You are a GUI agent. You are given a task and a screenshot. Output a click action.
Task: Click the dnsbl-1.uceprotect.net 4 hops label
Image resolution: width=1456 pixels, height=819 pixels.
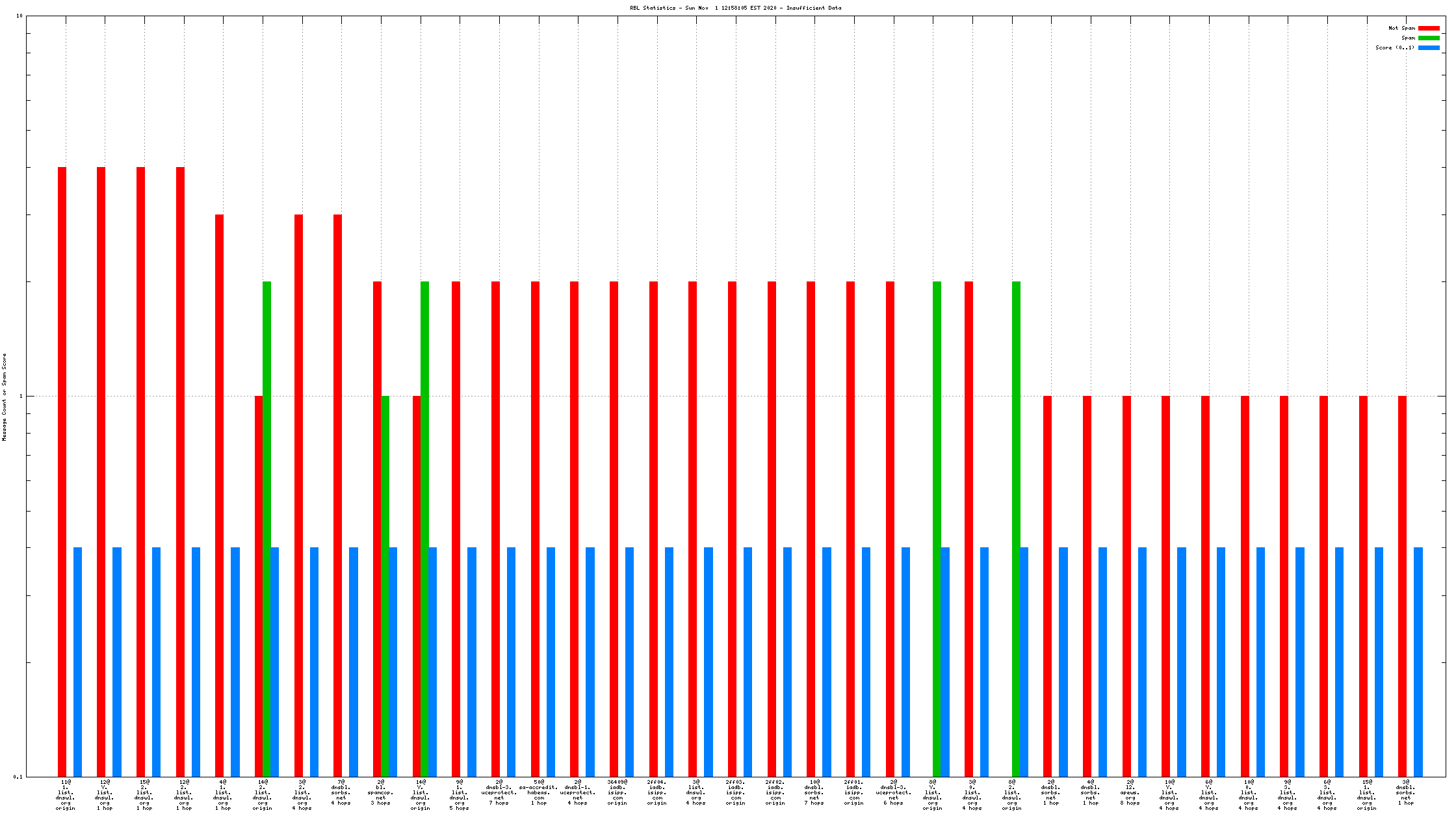(578, 792)
